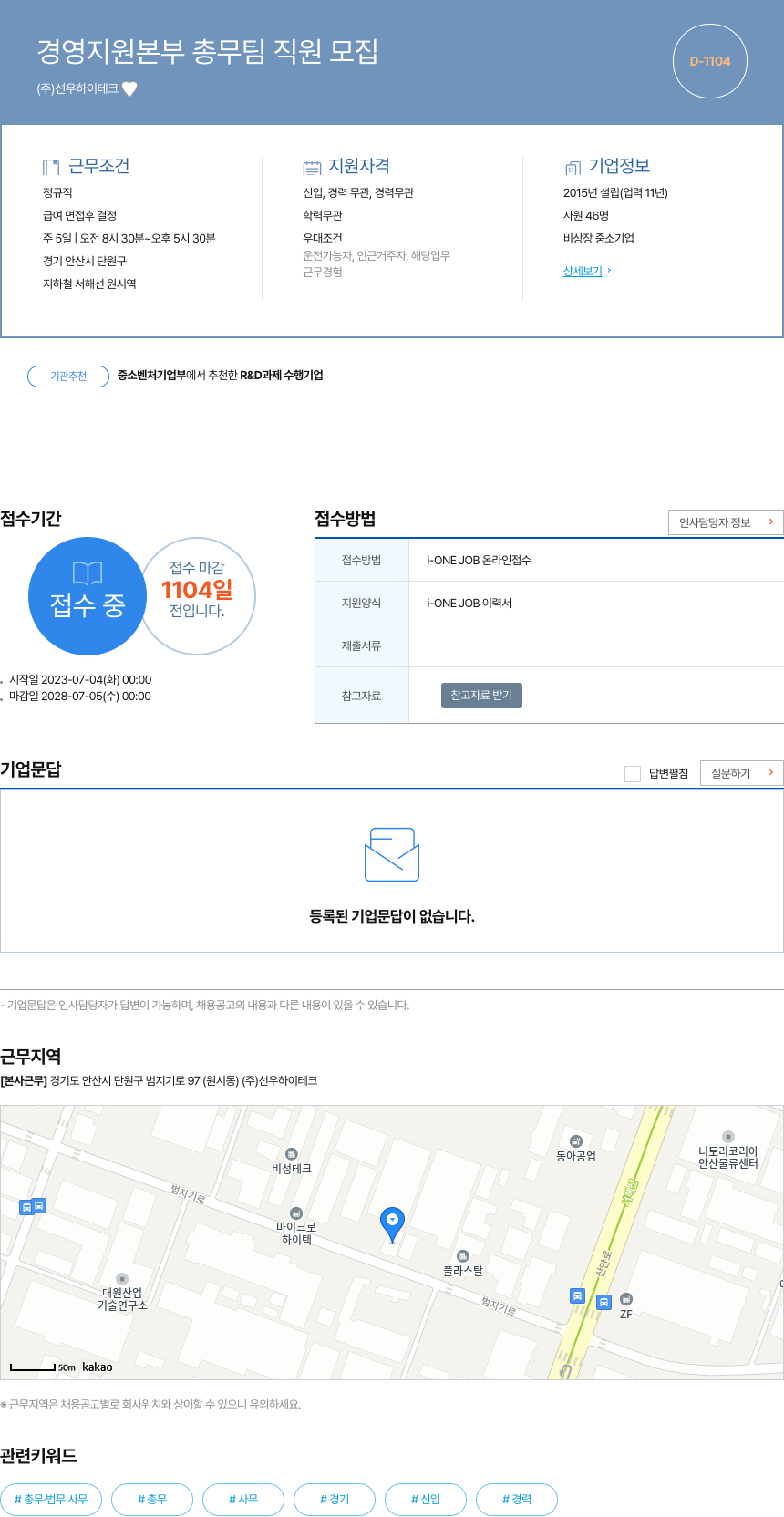The image size is (784, 1517).
Task: Click the blue location pin on map
Action: (x=392, y=1224)
